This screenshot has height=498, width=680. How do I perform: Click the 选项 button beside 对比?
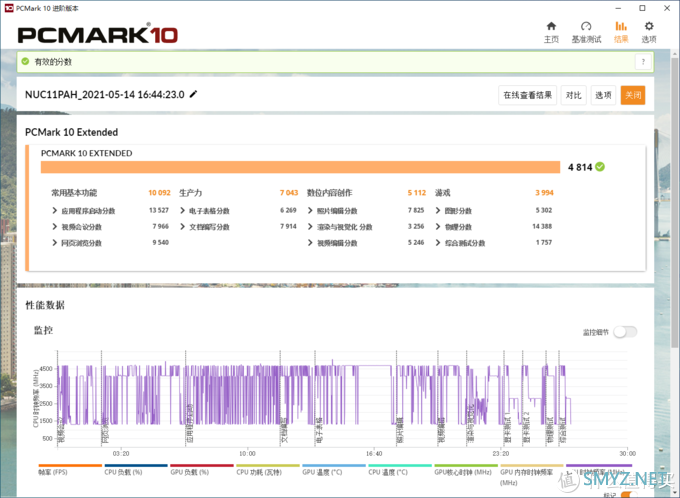[x=603, y=95]
